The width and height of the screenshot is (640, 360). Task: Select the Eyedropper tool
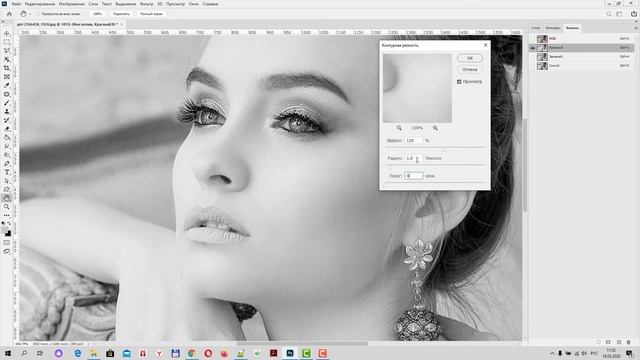pos(7,85)
